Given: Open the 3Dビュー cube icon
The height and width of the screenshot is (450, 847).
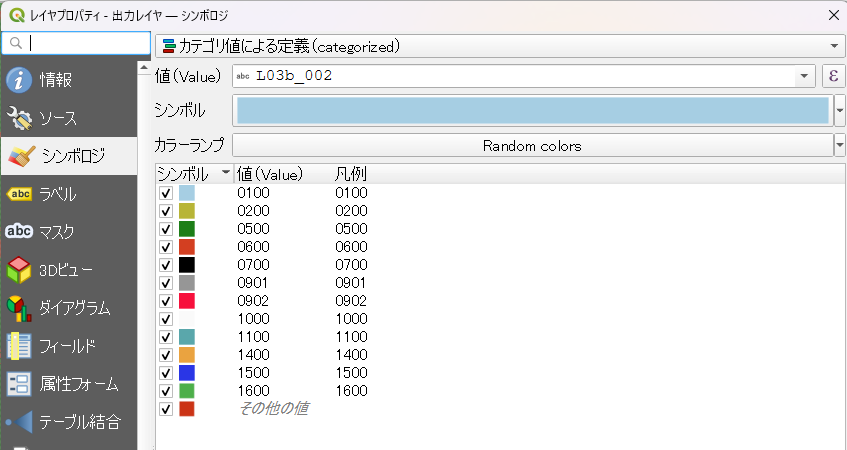Looking at the screenshot, I should [19, 270].
